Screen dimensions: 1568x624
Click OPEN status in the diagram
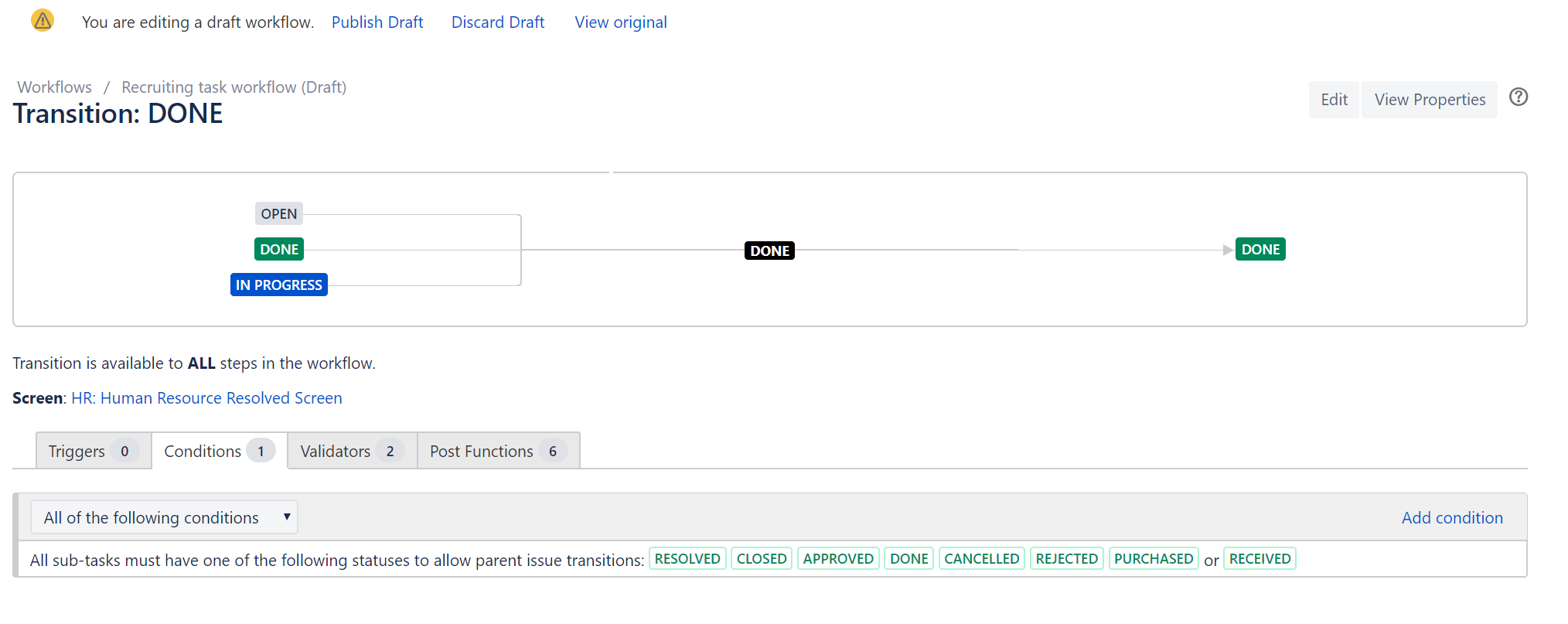tap(279, 213)
